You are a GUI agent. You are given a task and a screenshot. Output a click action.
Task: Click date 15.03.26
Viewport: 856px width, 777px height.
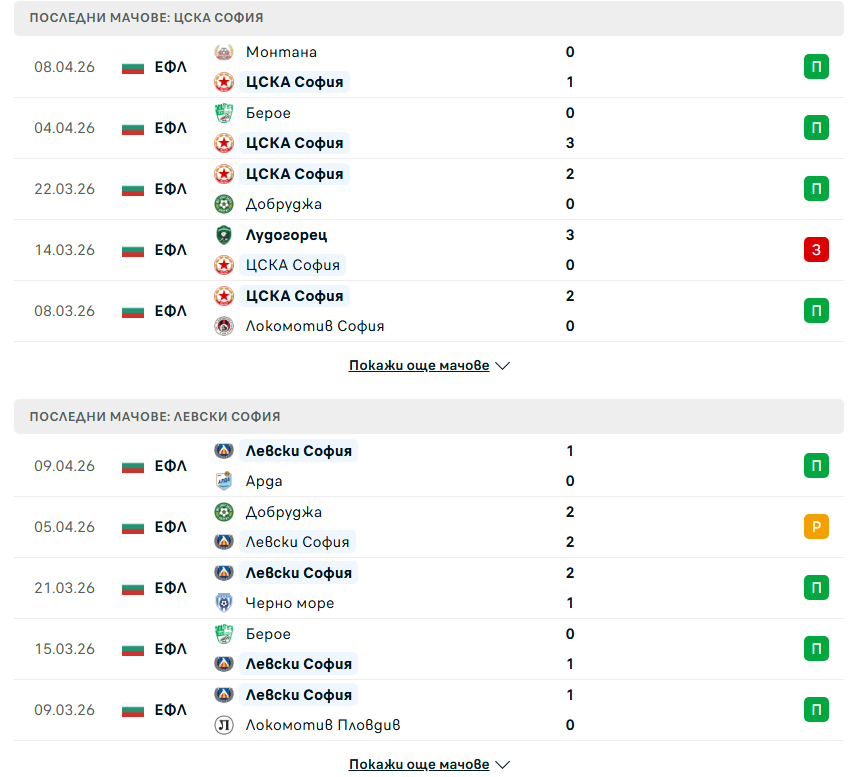pos(64,649)
